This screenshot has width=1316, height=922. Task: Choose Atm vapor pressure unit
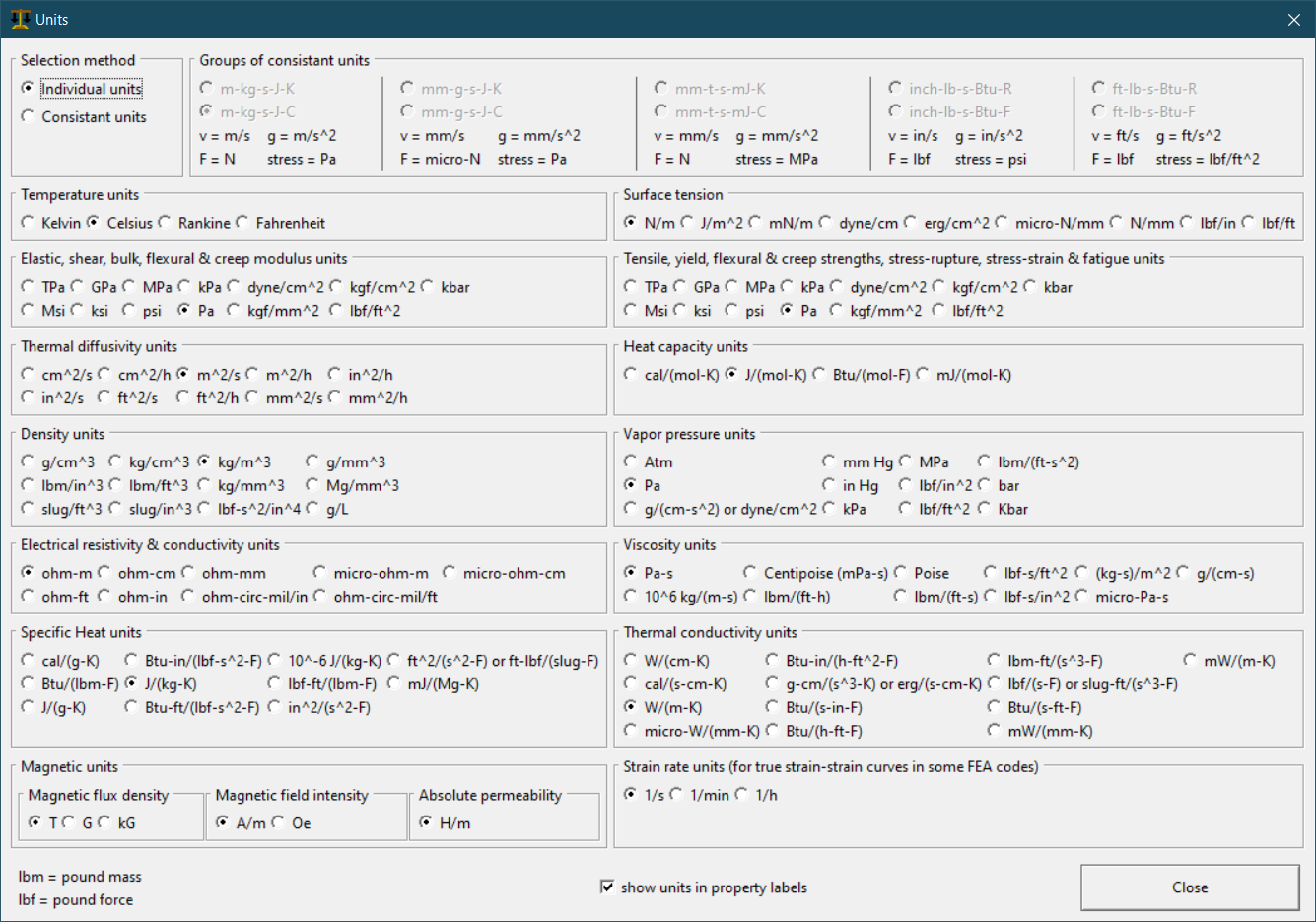tap(631, 461)
